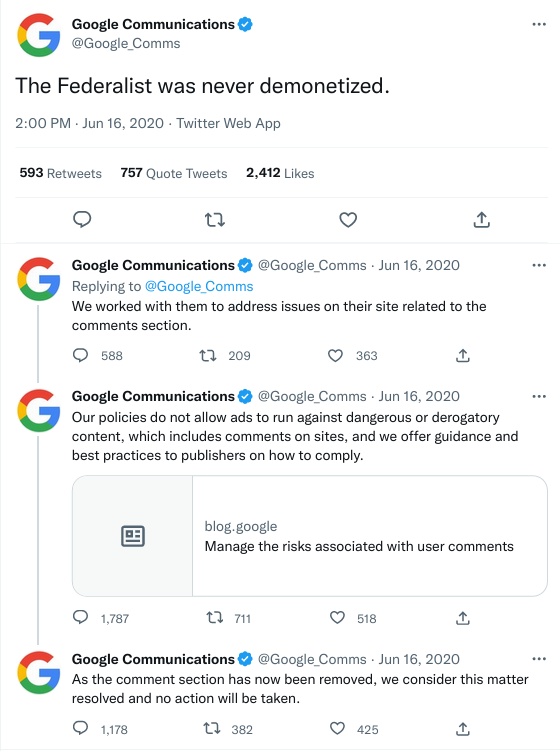Open the @Google_Comms 'Replying to' mention link

(199, 286)
